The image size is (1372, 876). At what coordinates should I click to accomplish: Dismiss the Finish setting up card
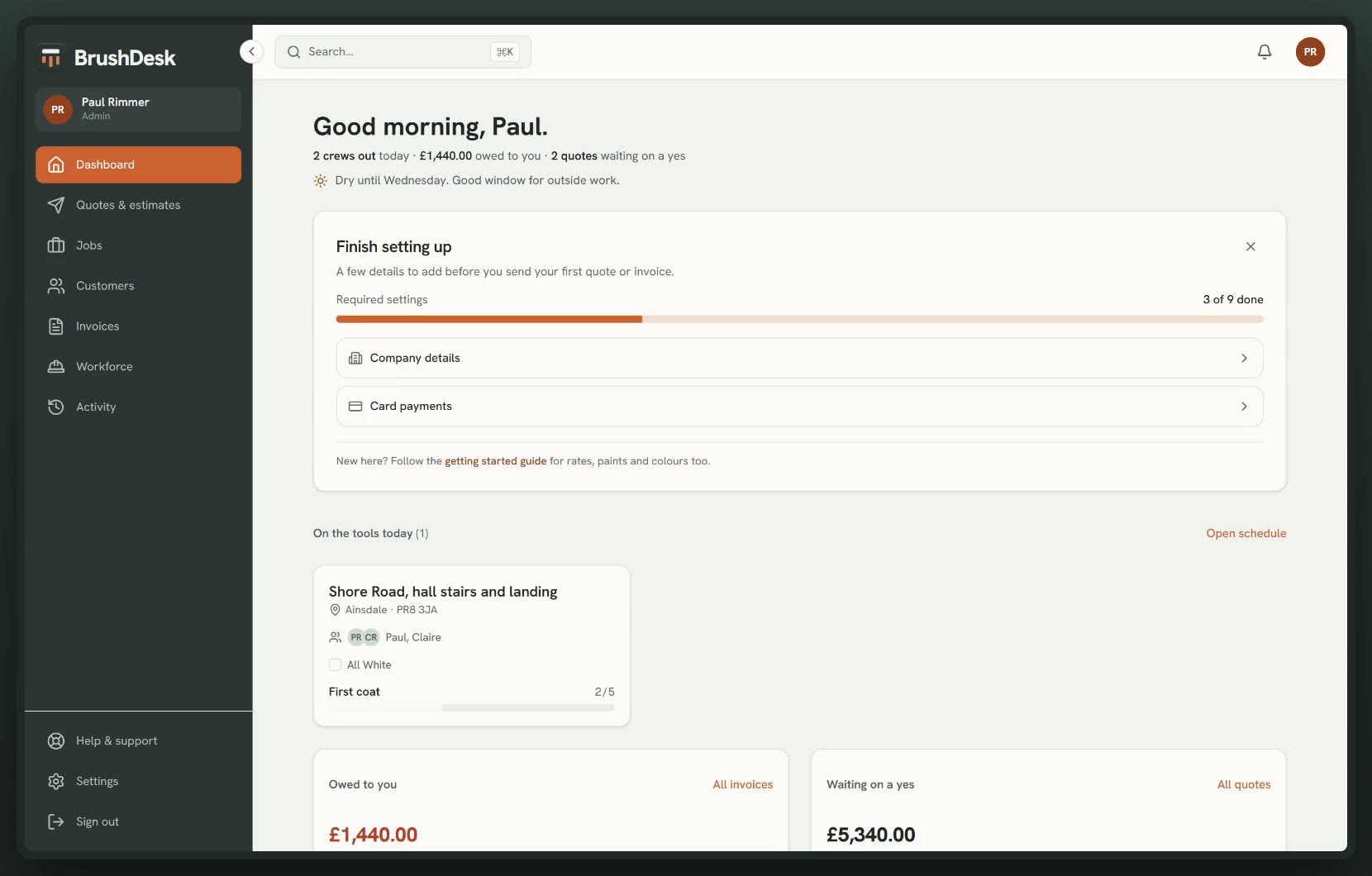tap(1251, 246)
